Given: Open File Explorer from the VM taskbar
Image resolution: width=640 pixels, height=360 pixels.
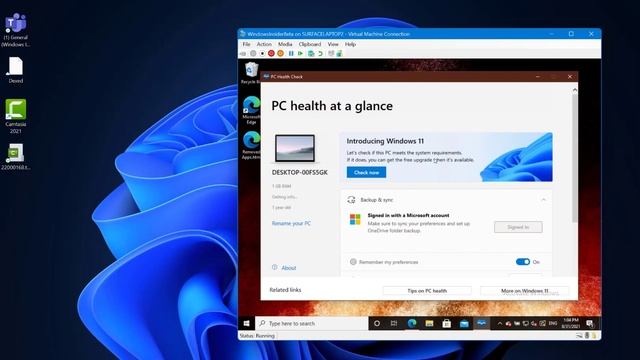Looking at the screenshot, I should coord(429,323).
